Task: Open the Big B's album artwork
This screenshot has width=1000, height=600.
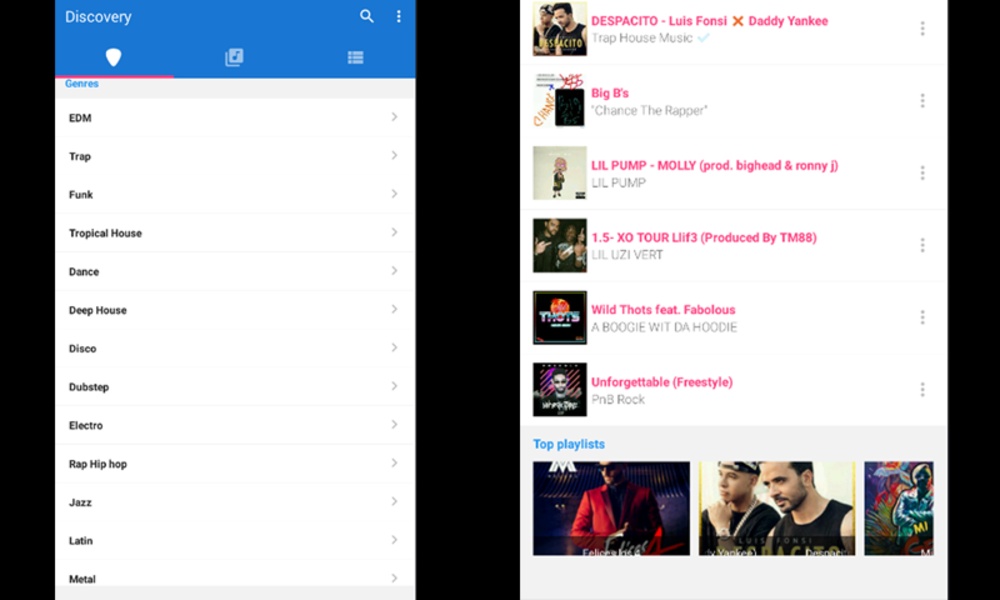Action: tap(559, 101)
